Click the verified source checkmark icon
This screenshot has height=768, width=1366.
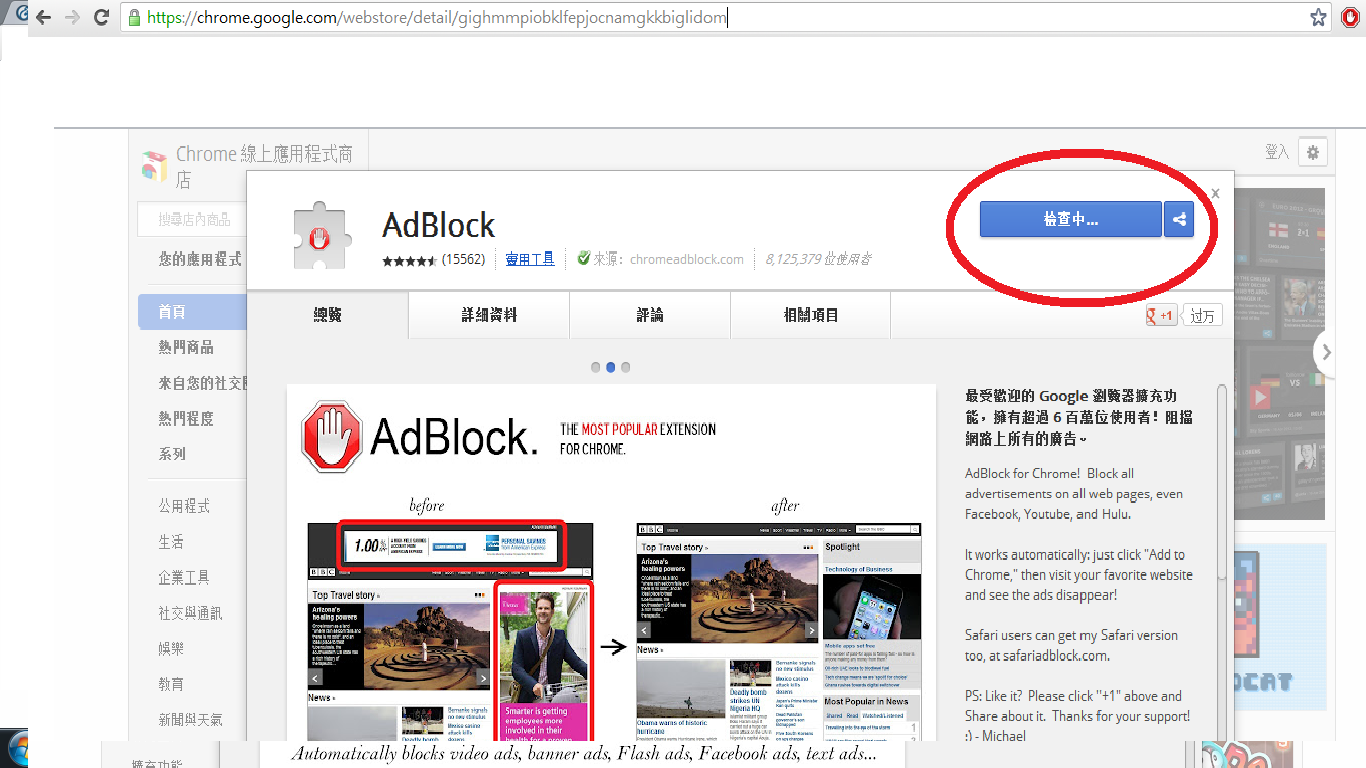pos(584,259)
